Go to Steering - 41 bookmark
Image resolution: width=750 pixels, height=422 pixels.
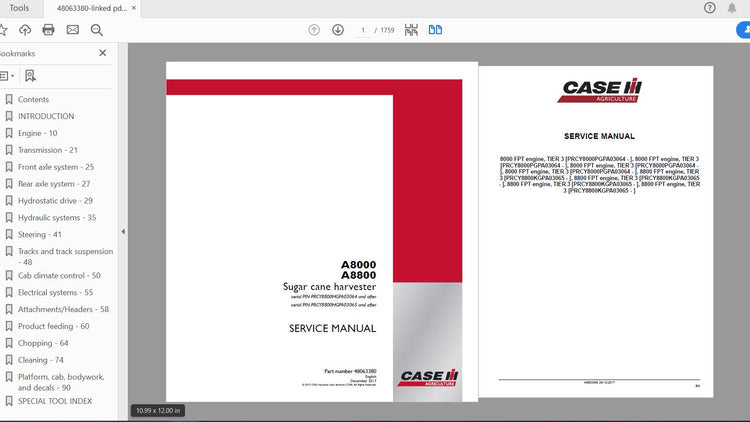coord(40,234)
